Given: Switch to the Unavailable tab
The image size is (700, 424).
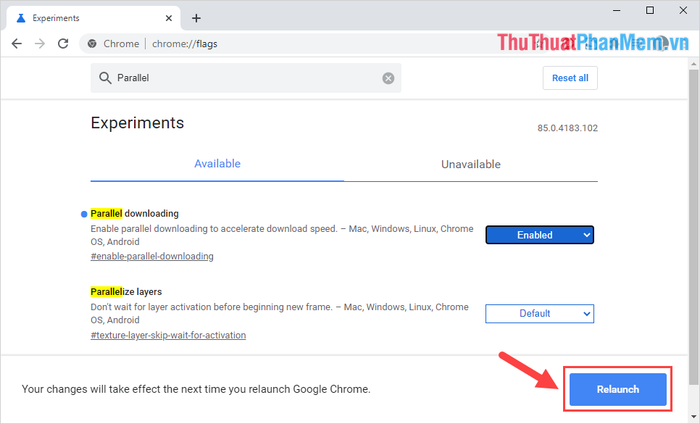Looking at the screenshot, I should tap(471, 164).
